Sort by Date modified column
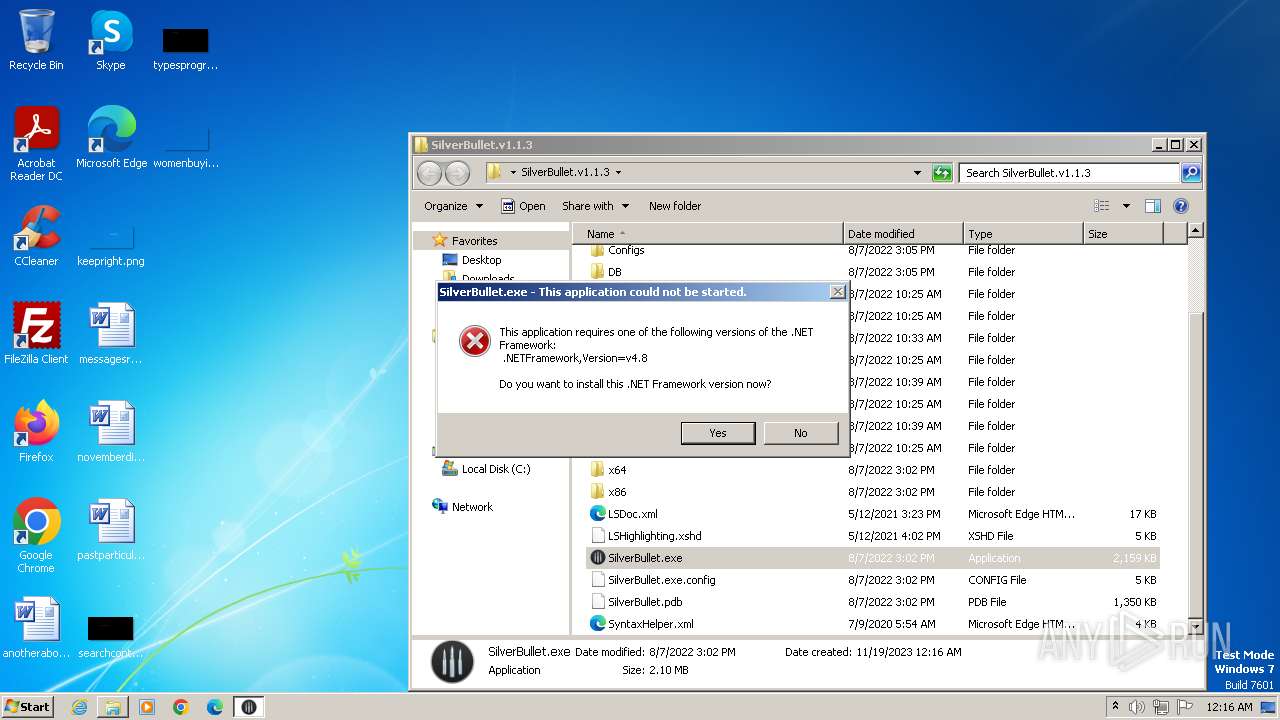The height and width of the screenshot is (720, 1280). tap(903, 234)
